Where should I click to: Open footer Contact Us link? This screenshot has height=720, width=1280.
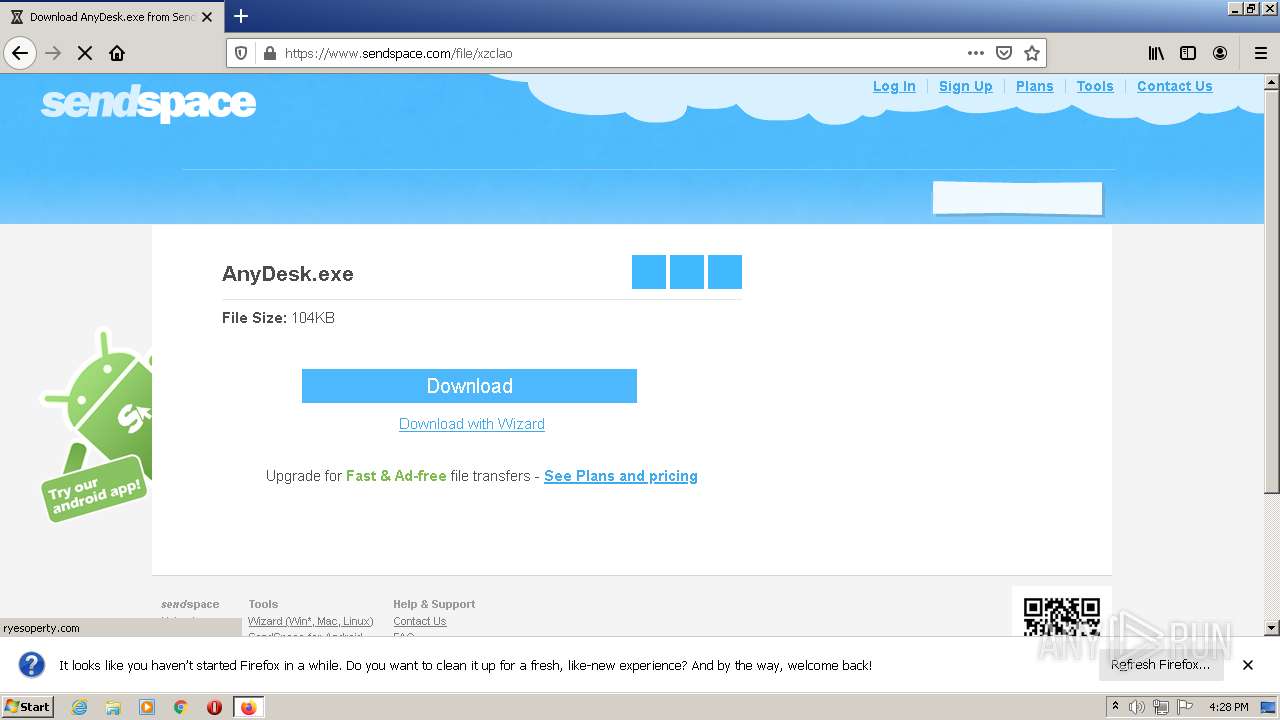(x=420, y=621)
